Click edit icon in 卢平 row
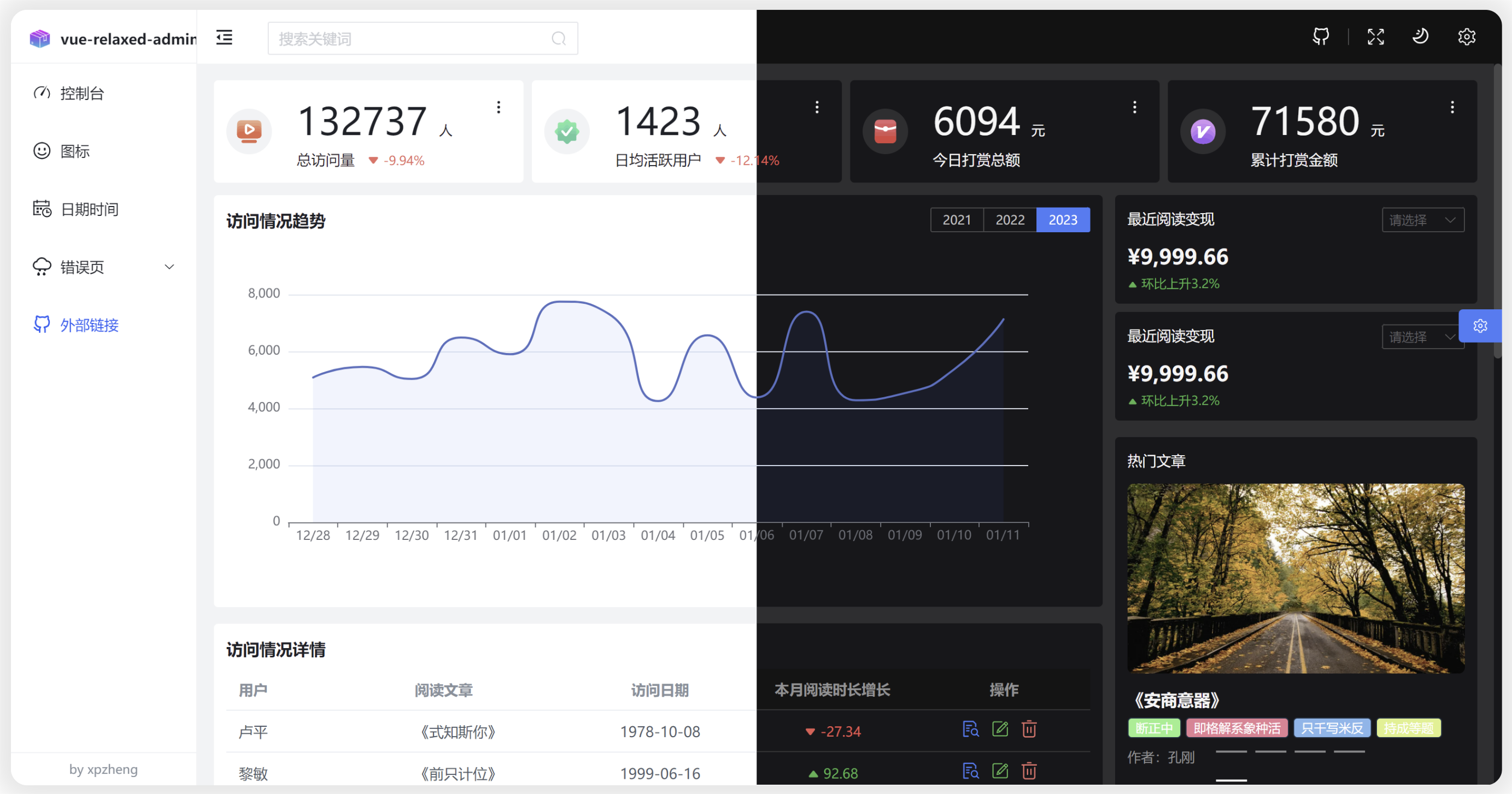Image resolution: width=1512 pixels, height=794 pixels. point(1000,730)
